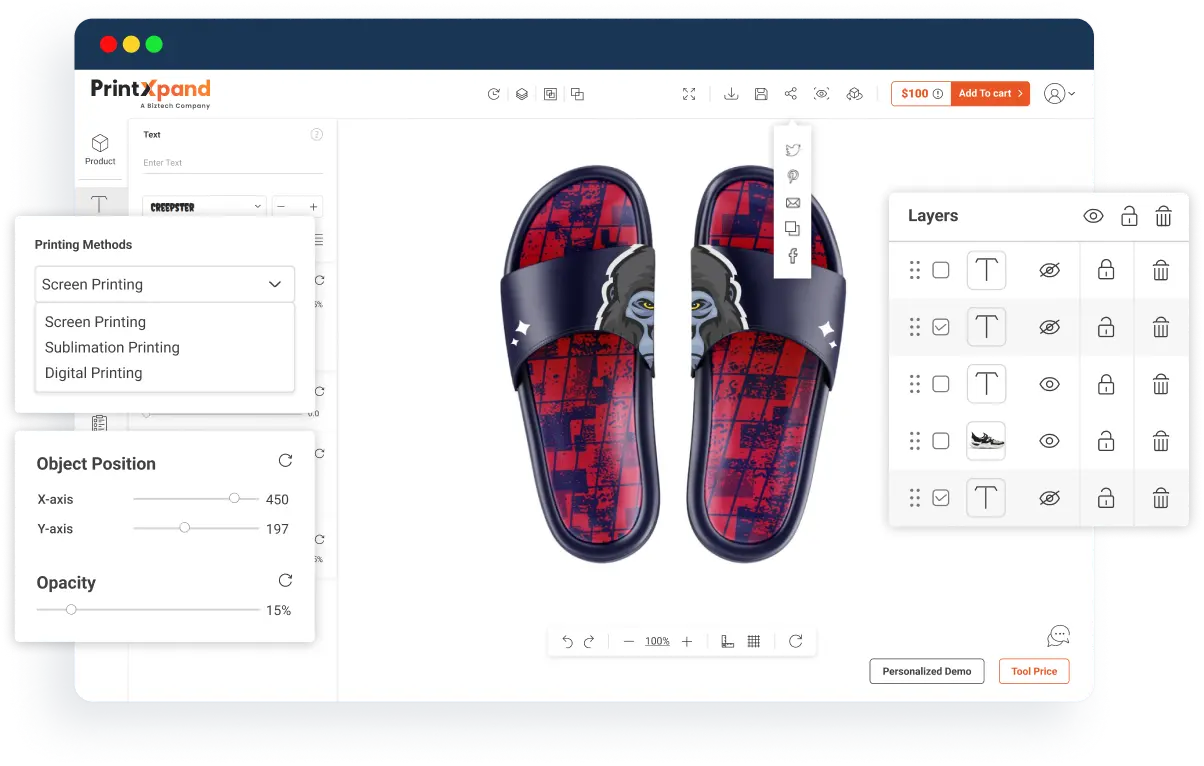Toggle visibility of all layers in Layers header
1204x766 pixels.
[1093, 216]
